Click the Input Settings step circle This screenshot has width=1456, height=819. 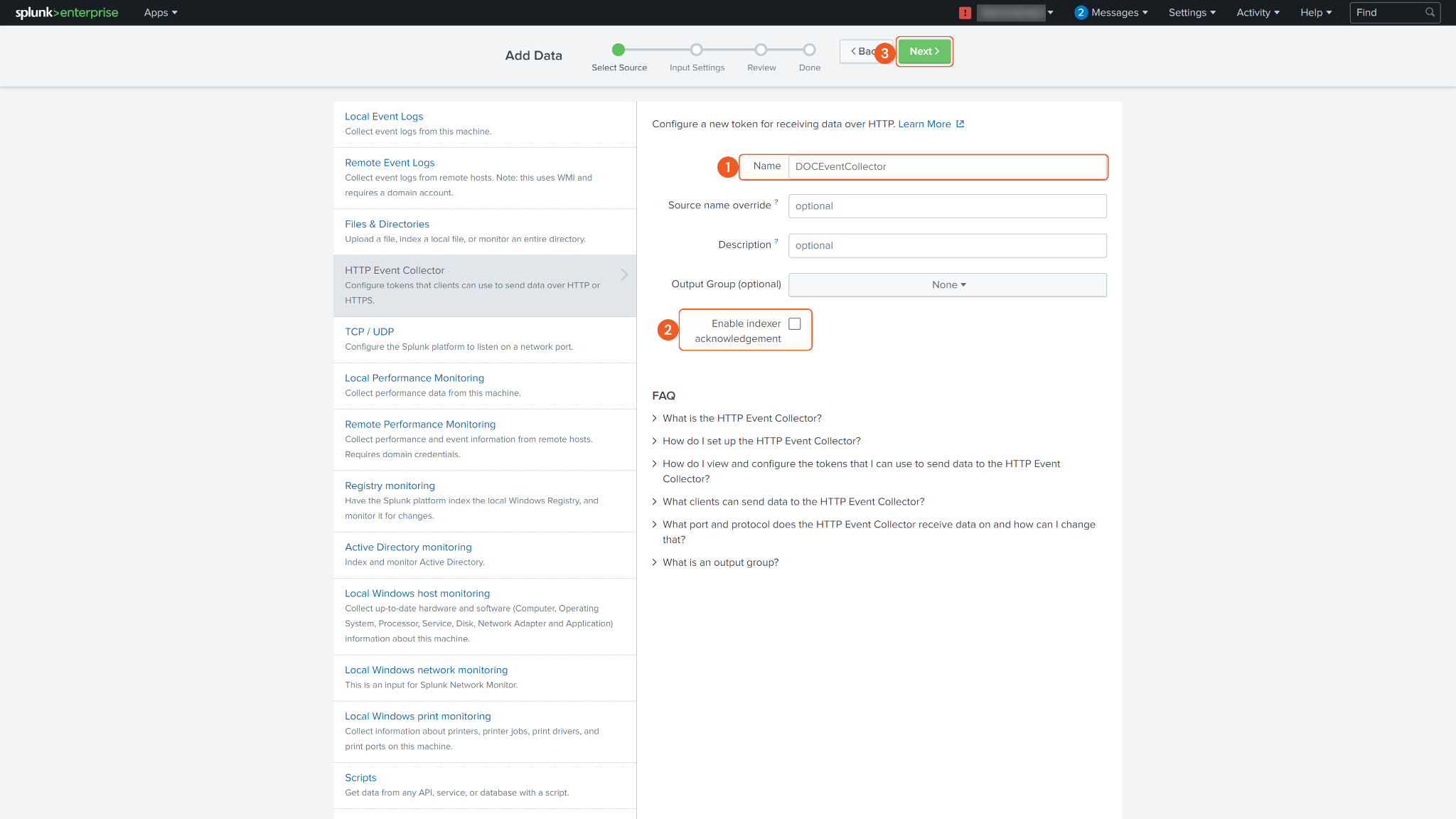click(x=697, y=50)
